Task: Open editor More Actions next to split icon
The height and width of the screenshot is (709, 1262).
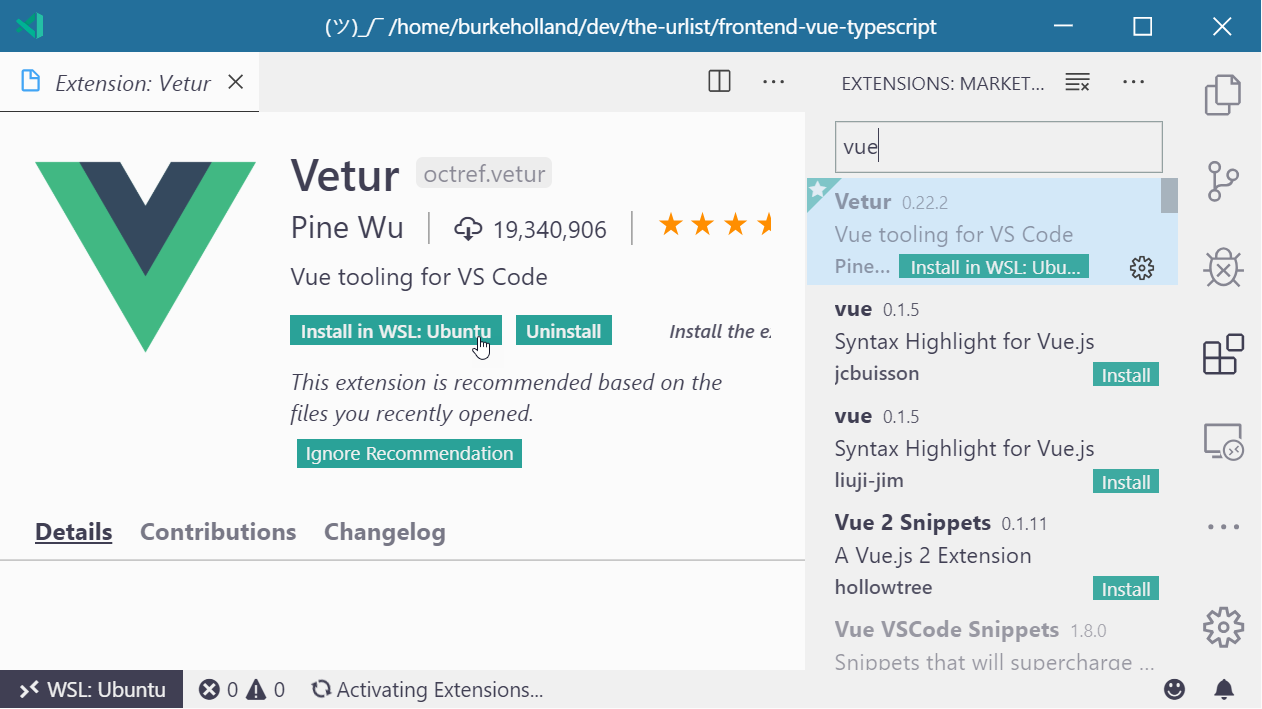Action: pos(773,82)
